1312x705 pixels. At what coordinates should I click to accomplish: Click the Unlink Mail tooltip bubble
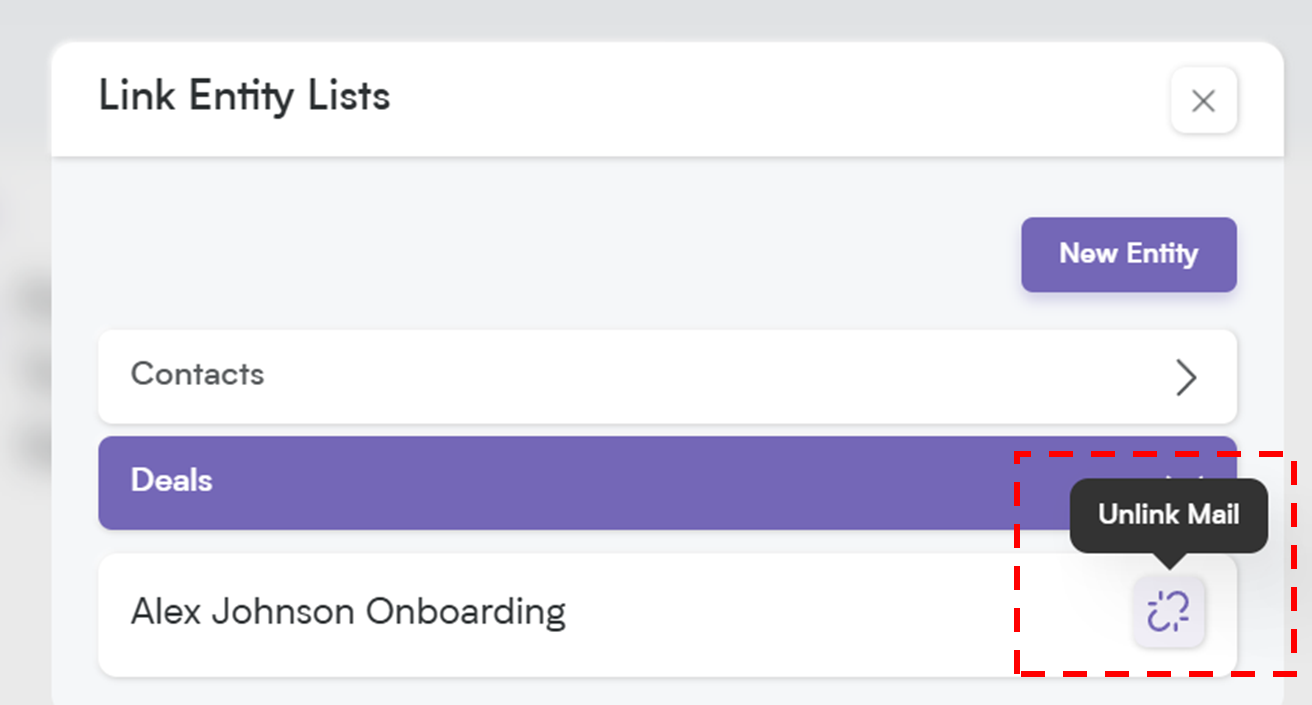1168,515
